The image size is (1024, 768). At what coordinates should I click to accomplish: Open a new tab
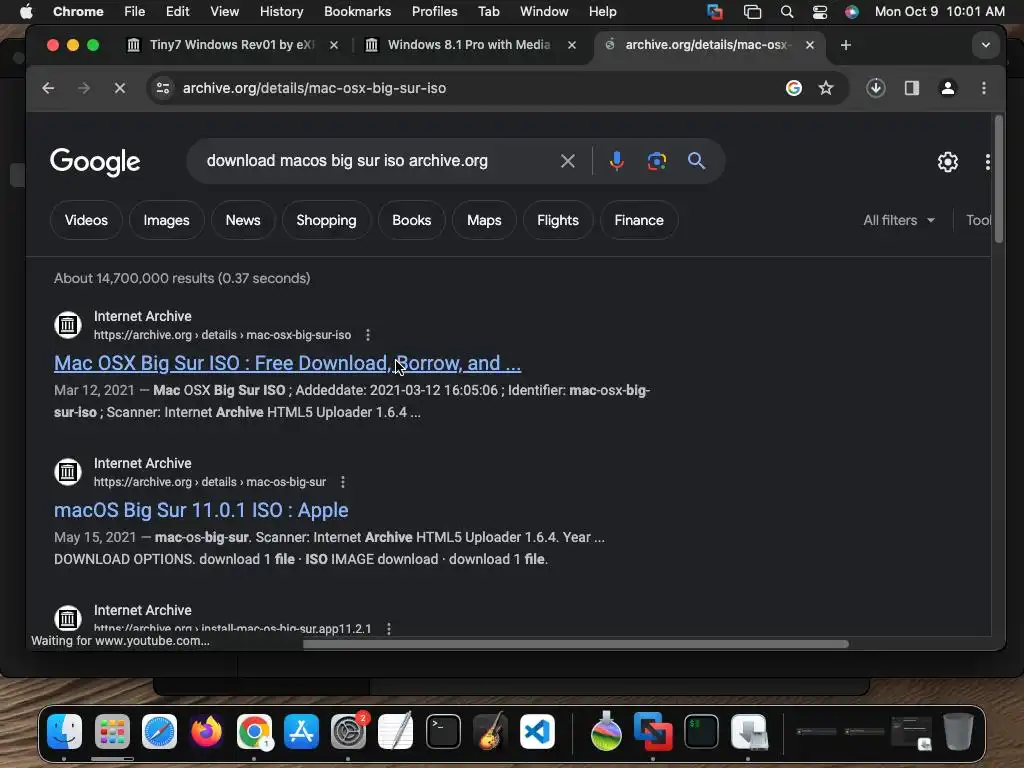tap(846, 45)
